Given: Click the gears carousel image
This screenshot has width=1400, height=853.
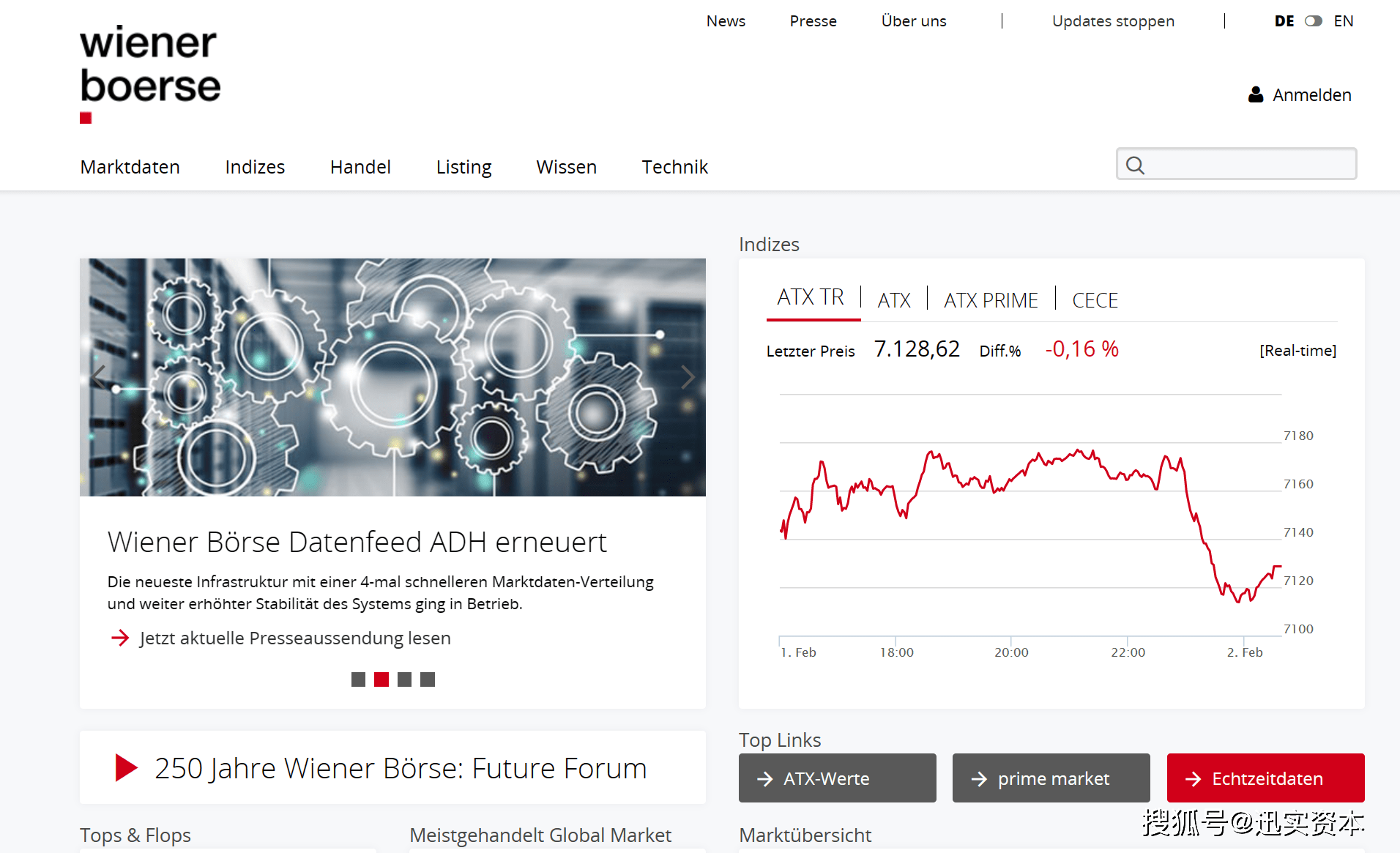Looking at the screenshot, I should [392, 377].
